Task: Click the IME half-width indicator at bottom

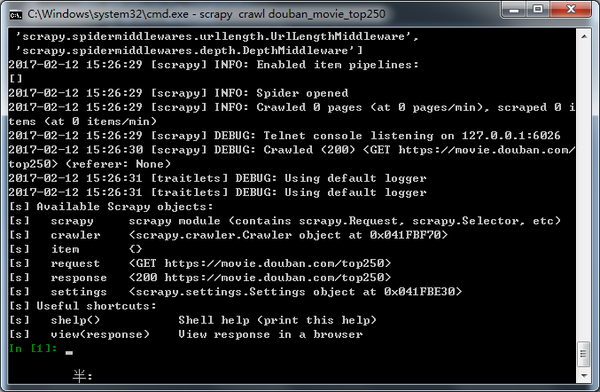Action: click(x=83, y=376)
